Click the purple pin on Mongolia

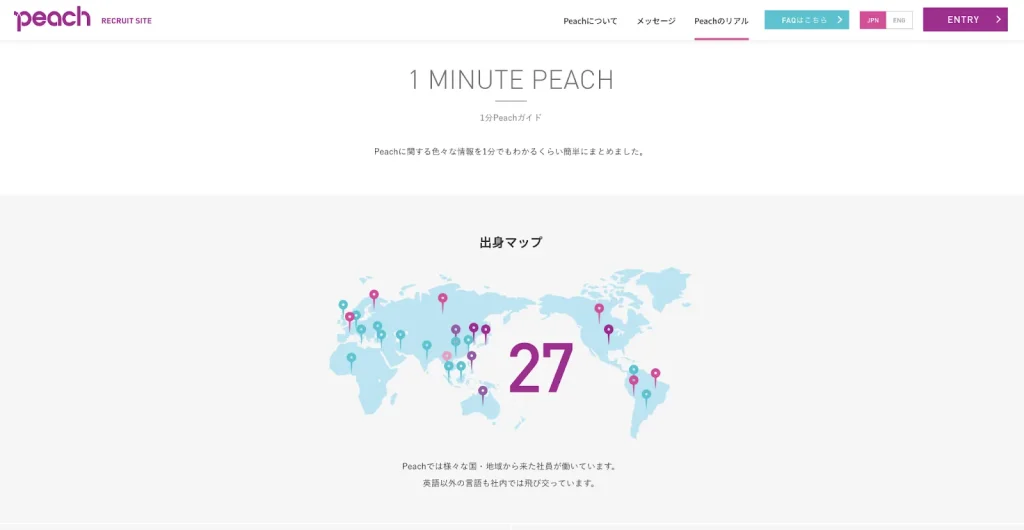(456, 332)
